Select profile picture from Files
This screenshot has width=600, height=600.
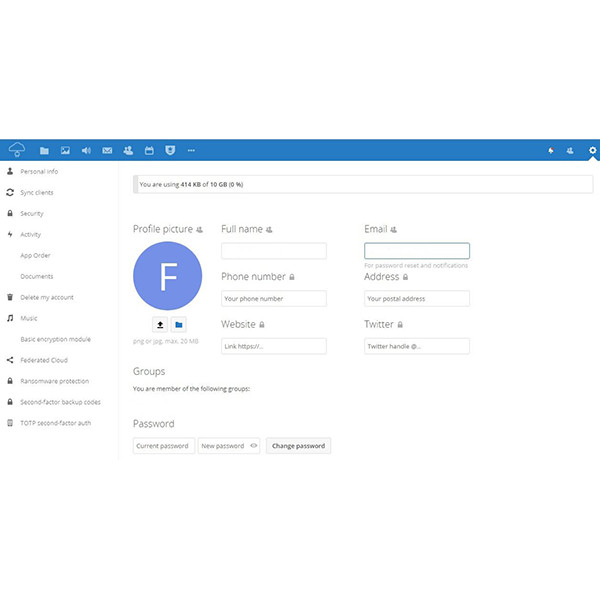[x=179, y=324]
